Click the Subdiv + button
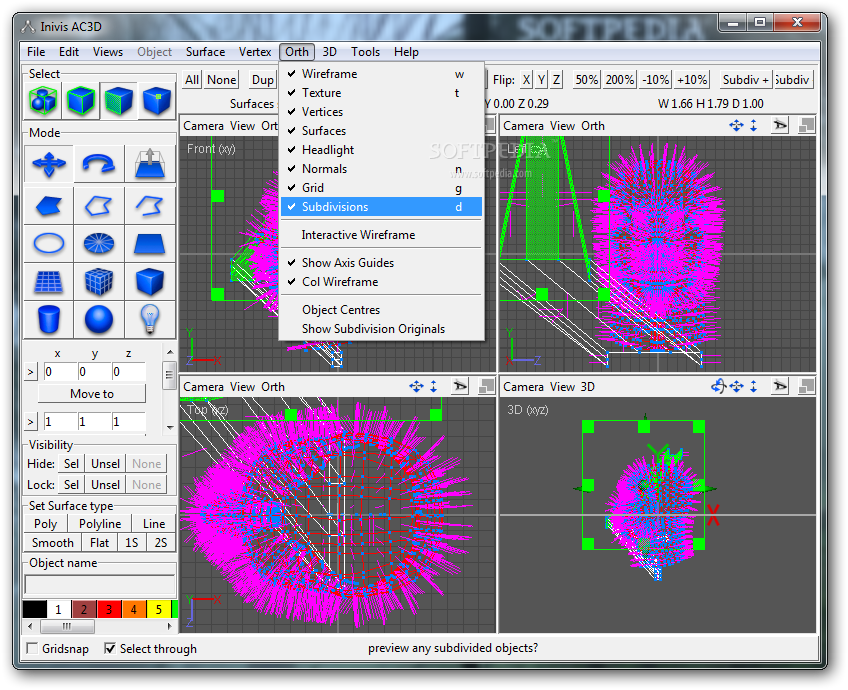The height and width of the screenshot is (690, 848). pyautogui.click(x=745, y=80)
